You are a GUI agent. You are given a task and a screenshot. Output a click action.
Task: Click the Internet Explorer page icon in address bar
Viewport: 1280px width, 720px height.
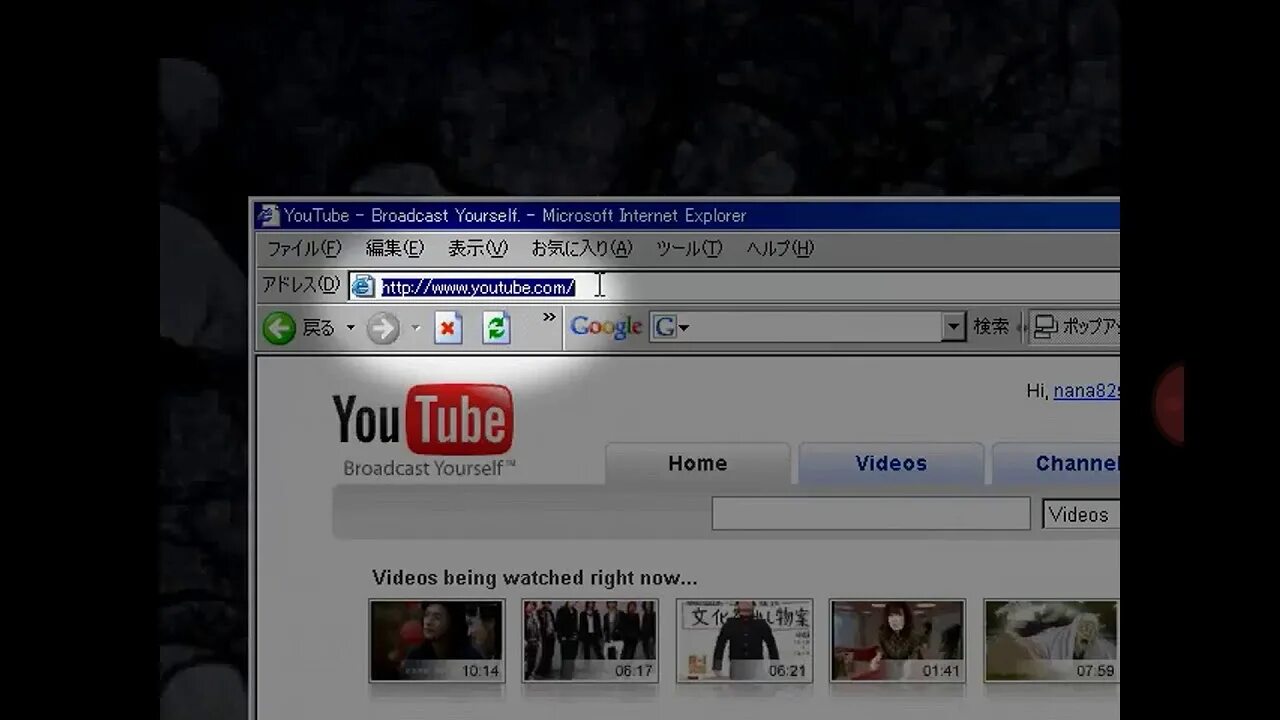pos(363,287)
